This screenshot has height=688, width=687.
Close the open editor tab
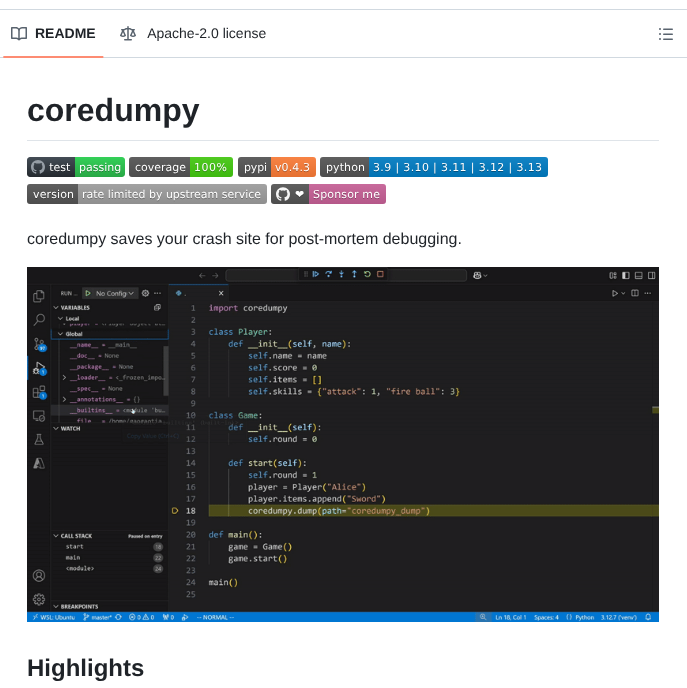tap(221, 293)
